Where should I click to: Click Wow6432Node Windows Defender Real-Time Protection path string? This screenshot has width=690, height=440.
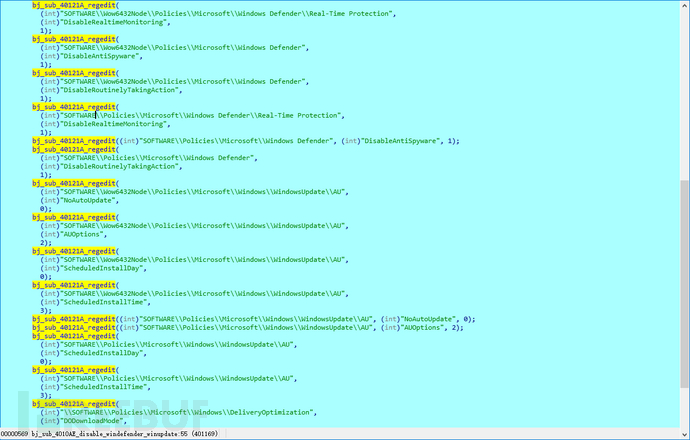pos(226,14)
